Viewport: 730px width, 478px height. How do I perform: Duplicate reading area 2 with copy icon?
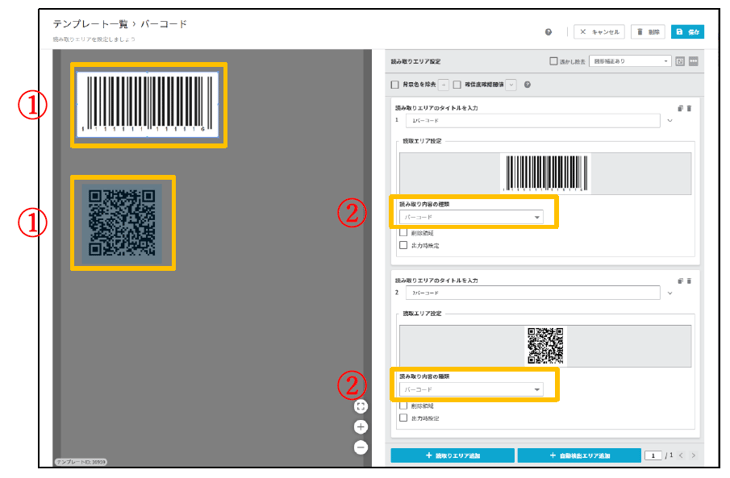pos(679,280)
